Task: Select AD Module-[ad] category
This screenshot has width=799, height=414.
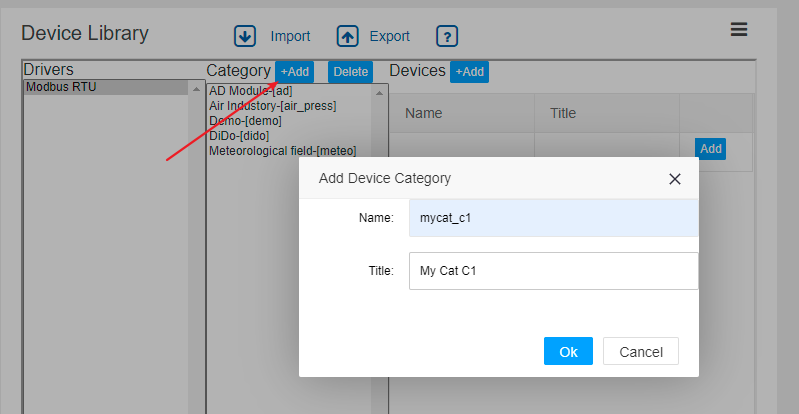Action: click(x=250, y=91)
